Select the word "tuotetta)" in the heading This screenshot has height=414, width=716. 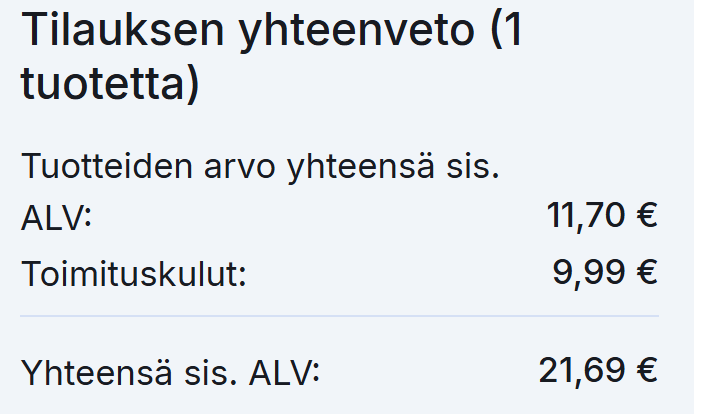[x=110, y=84]
